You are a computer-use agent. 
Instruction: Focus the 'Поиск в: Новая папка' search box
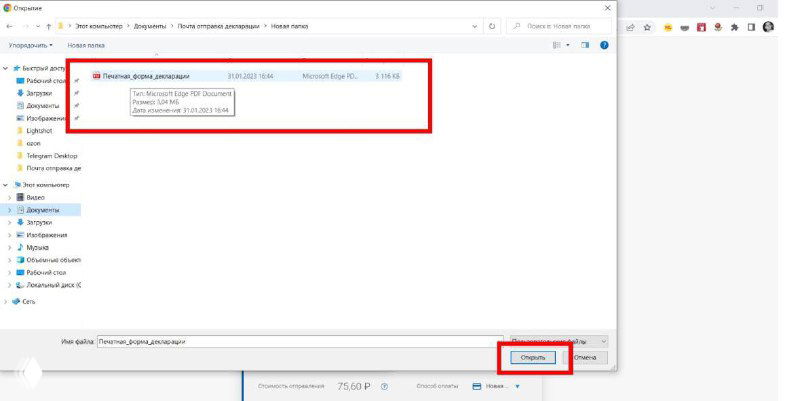559,26
